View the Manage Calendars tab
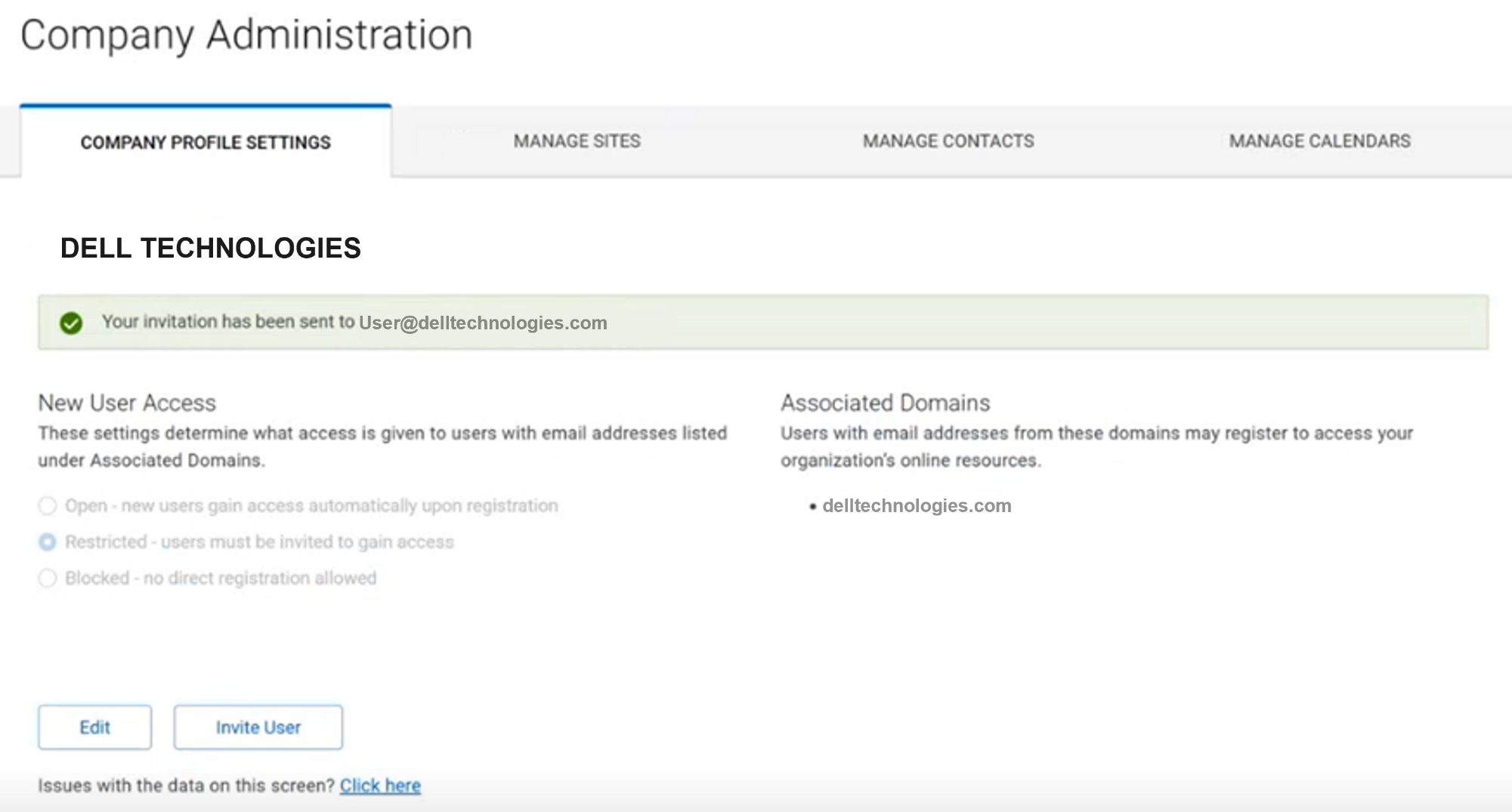The width and height of the screenshot is (1512, 812). (1319, 140)
